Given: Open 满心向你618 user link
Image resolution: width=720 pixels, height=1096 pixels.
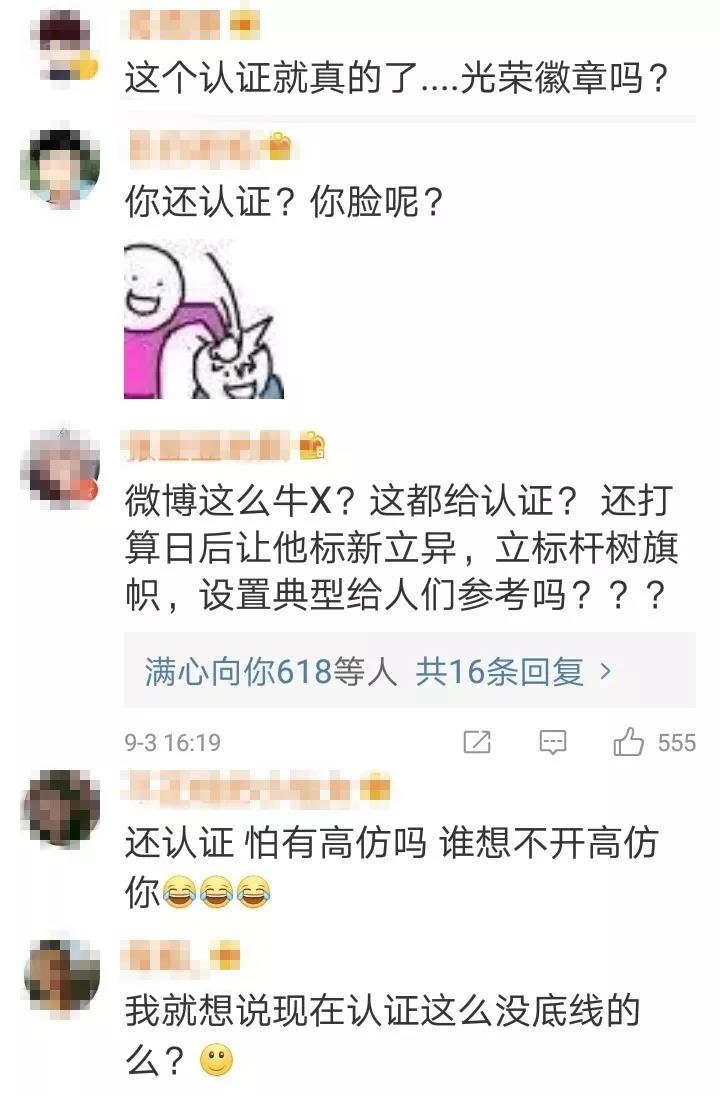Looking at the screenshot, I should pyautogui.click(x=238, y=672).
